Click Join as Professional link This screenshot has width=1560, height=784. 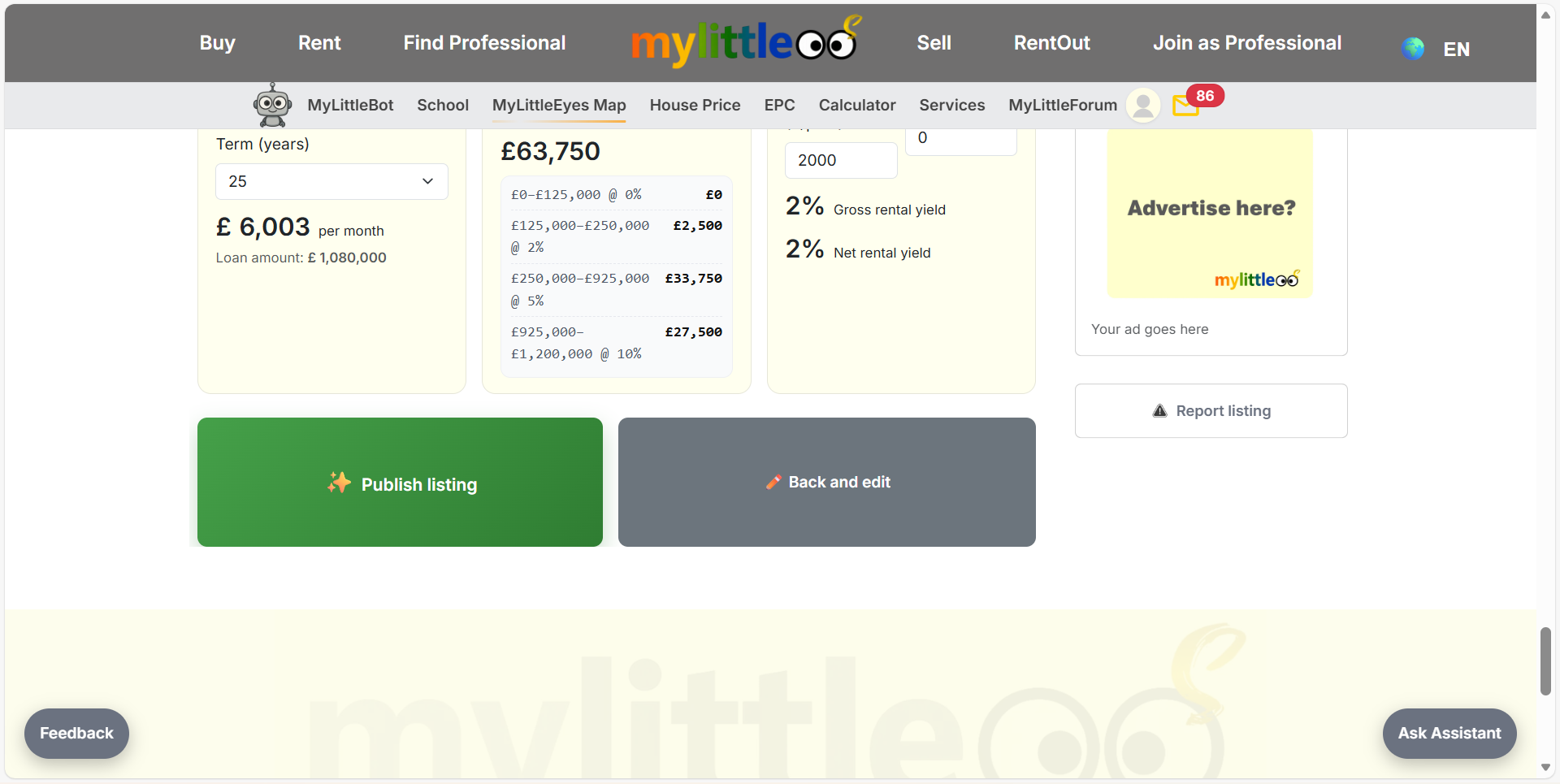[x=1246, y=43]
